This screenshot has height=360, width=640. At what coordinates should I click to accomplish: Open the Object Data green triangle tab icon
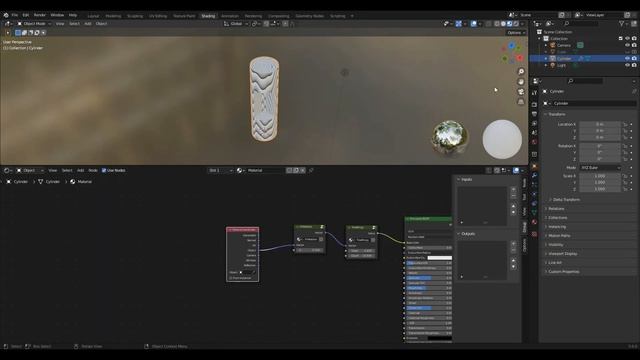pos(534,212)
